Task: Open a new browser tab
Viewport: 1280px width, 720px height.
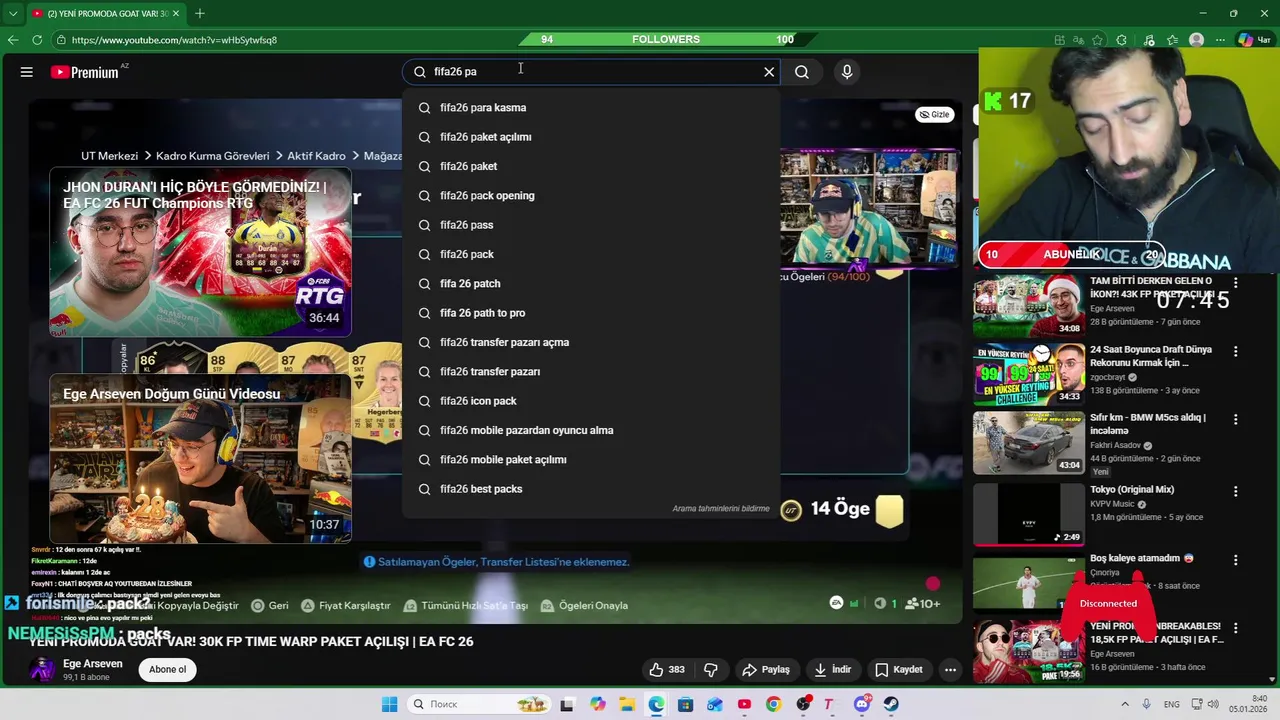Action: (x=200, y=13)
